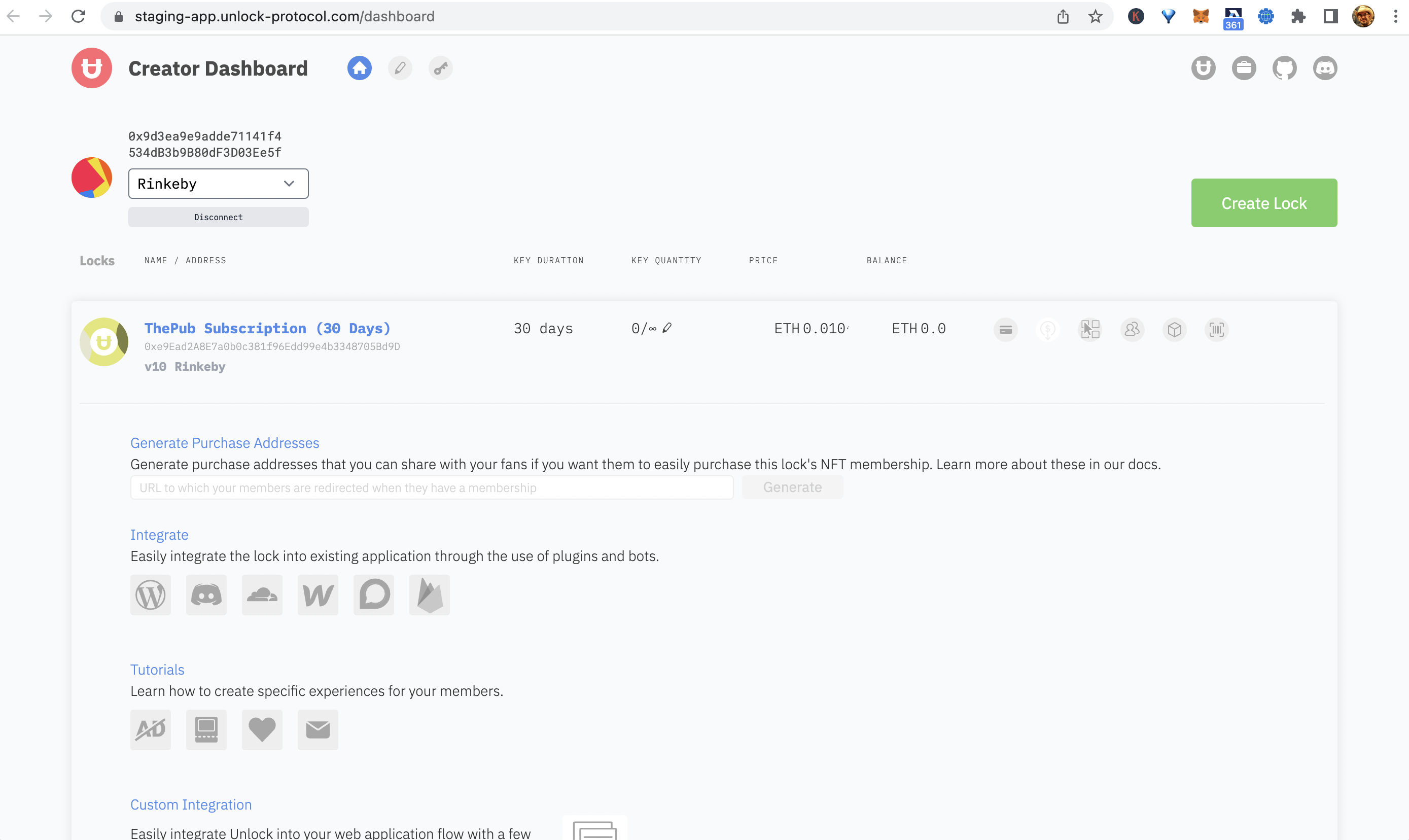Click the block explorer cube icon
The width and height of the screenshot is (1409, 840).
pyautogui.click(x=1175, y=329)
